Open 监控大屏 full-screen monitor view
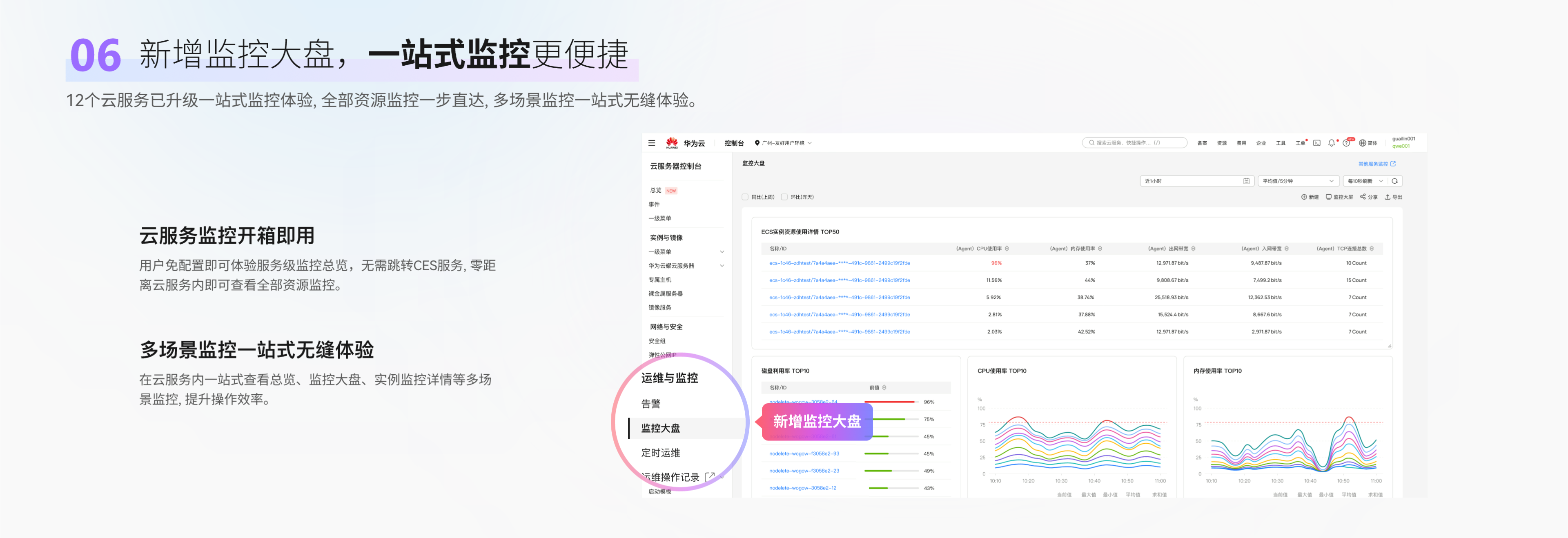Viewport: 1568px width, 538px height. [x=1339, y=197]
